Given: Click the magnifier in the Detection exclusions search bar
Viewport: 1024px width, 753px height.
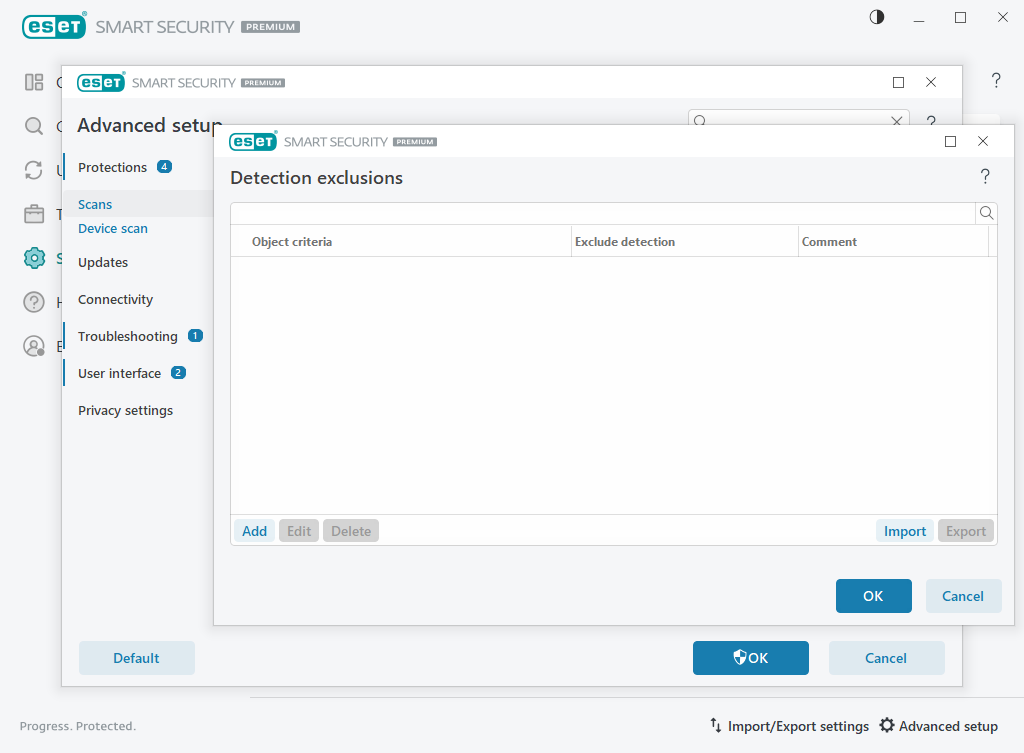Looking at the screenshot, I should [986, 213].
